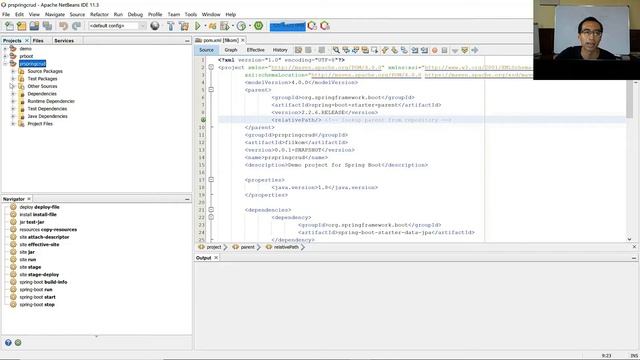Click the New Project toolbar icon

(x=22, y=26)
